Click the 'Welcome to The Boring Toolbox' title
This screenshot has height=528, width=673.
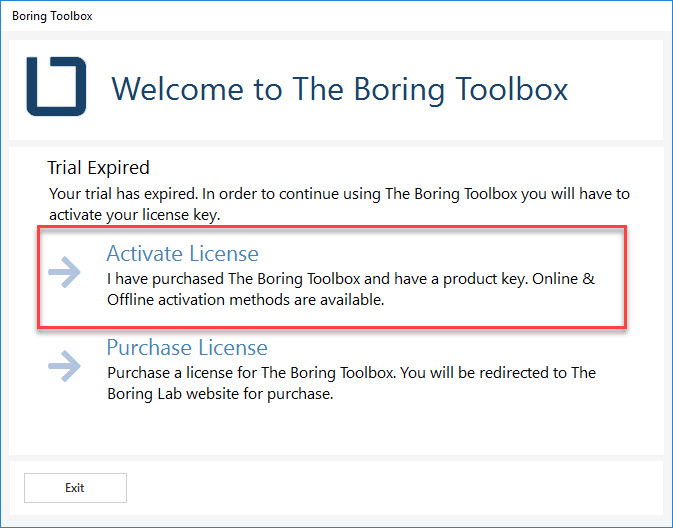(340, 89)
